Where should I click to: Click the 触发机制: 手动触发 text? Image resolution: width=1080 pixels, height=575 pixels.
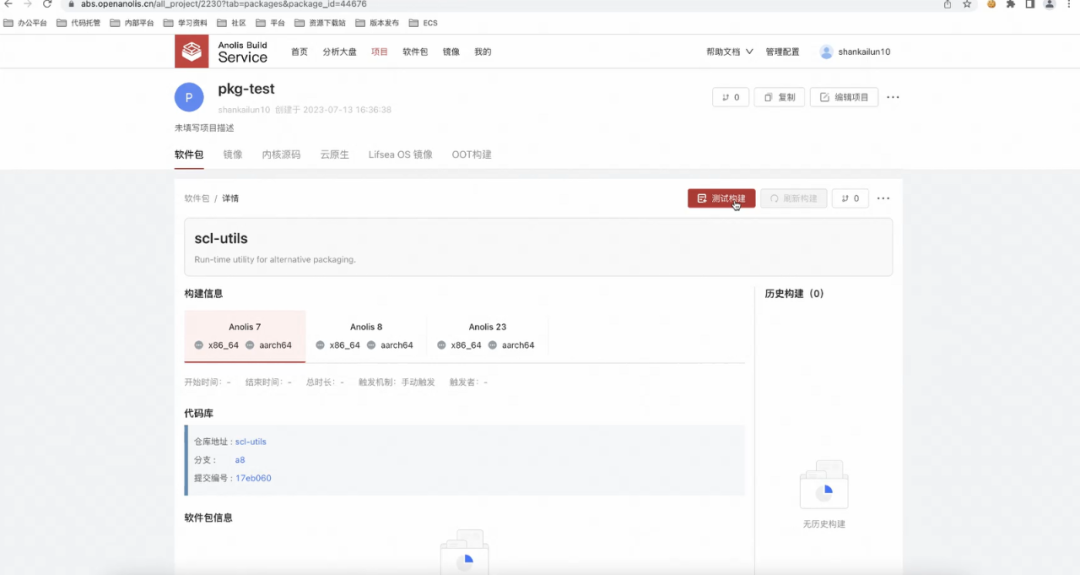pos(397,382)
